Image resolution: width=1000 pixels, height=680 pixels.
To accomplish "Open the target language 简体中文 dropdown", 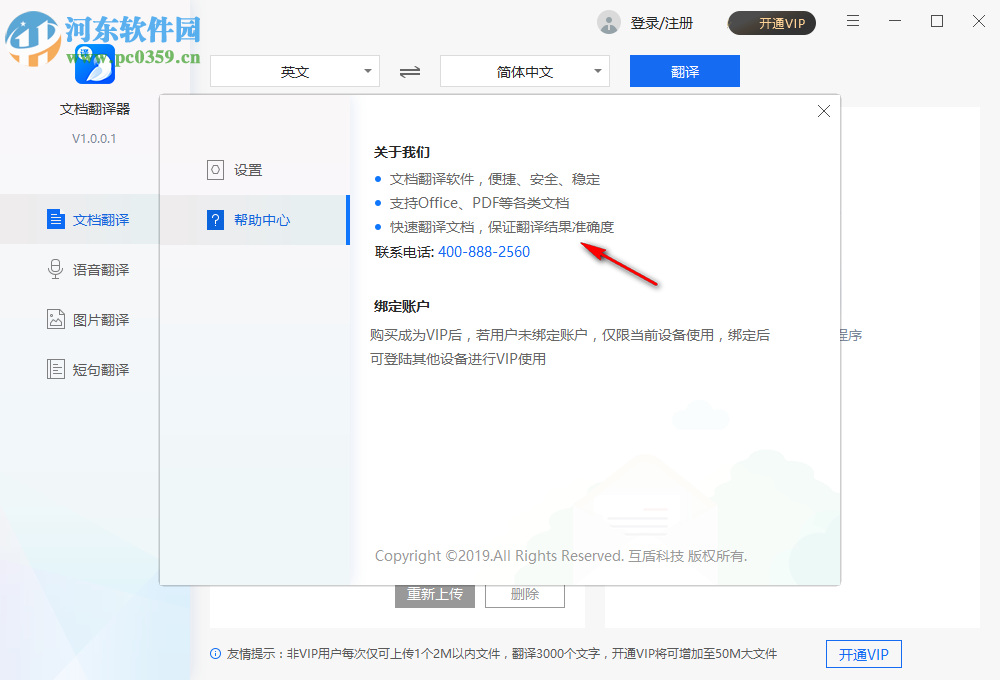I will (525, 71).
